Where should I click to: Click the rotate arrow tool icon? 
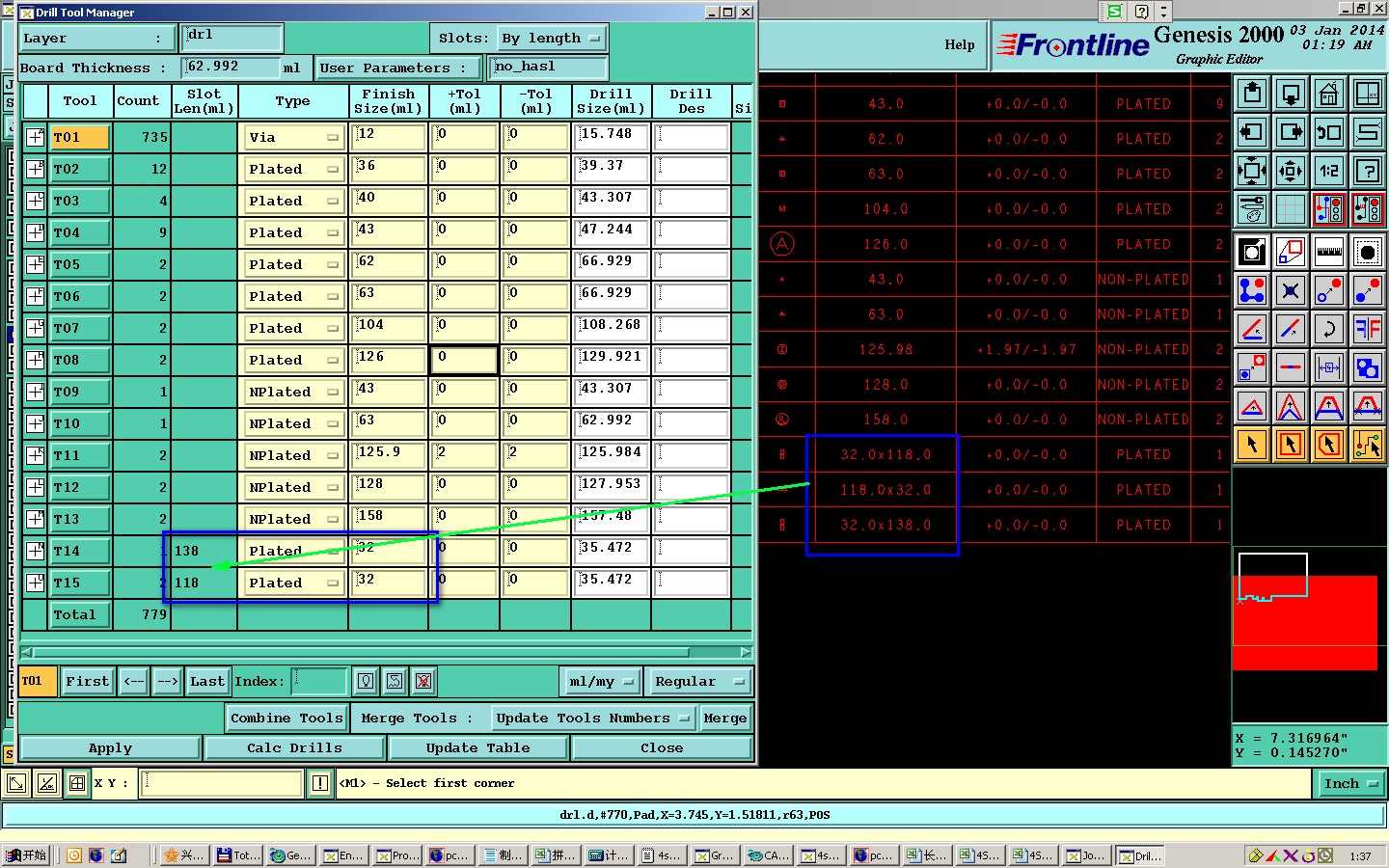1329,329
